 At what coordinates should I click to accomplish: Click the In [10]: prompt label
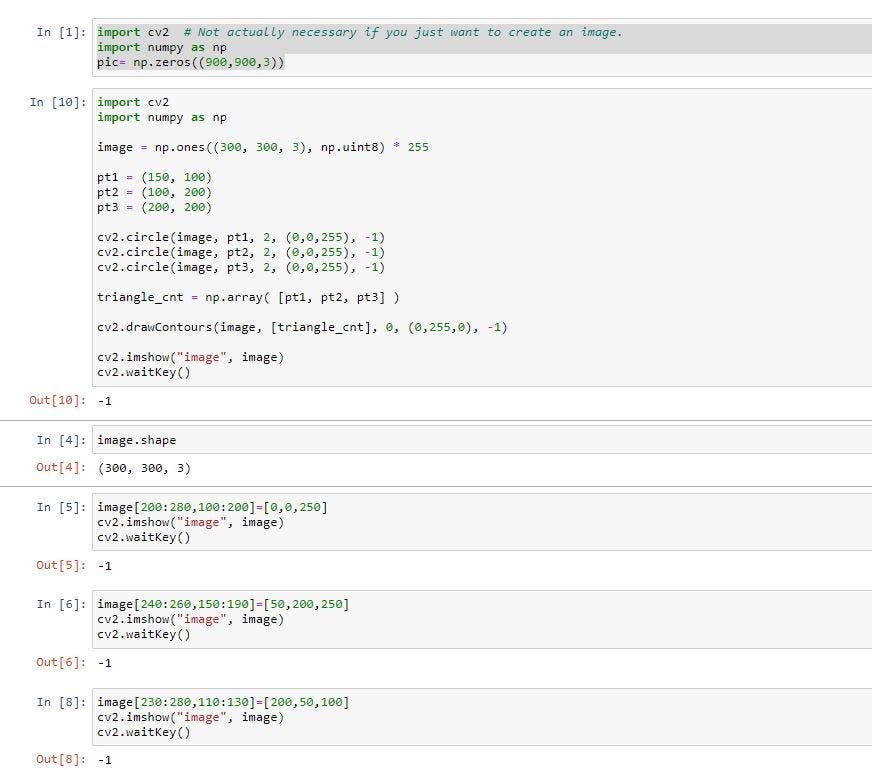pyautogui.click(x=58, y=102)
